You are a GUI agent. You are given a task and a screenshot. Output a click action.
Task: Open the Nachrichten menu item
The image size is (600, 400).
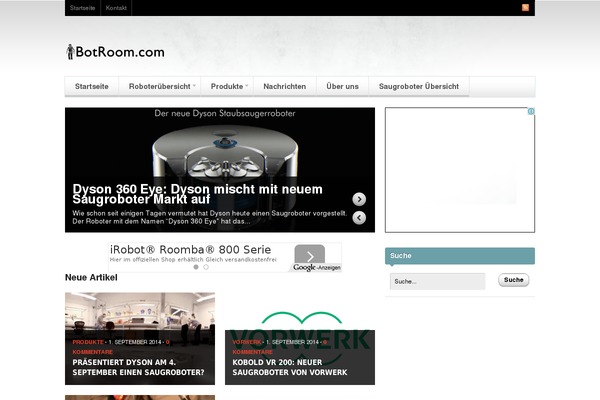click(285, 87)
